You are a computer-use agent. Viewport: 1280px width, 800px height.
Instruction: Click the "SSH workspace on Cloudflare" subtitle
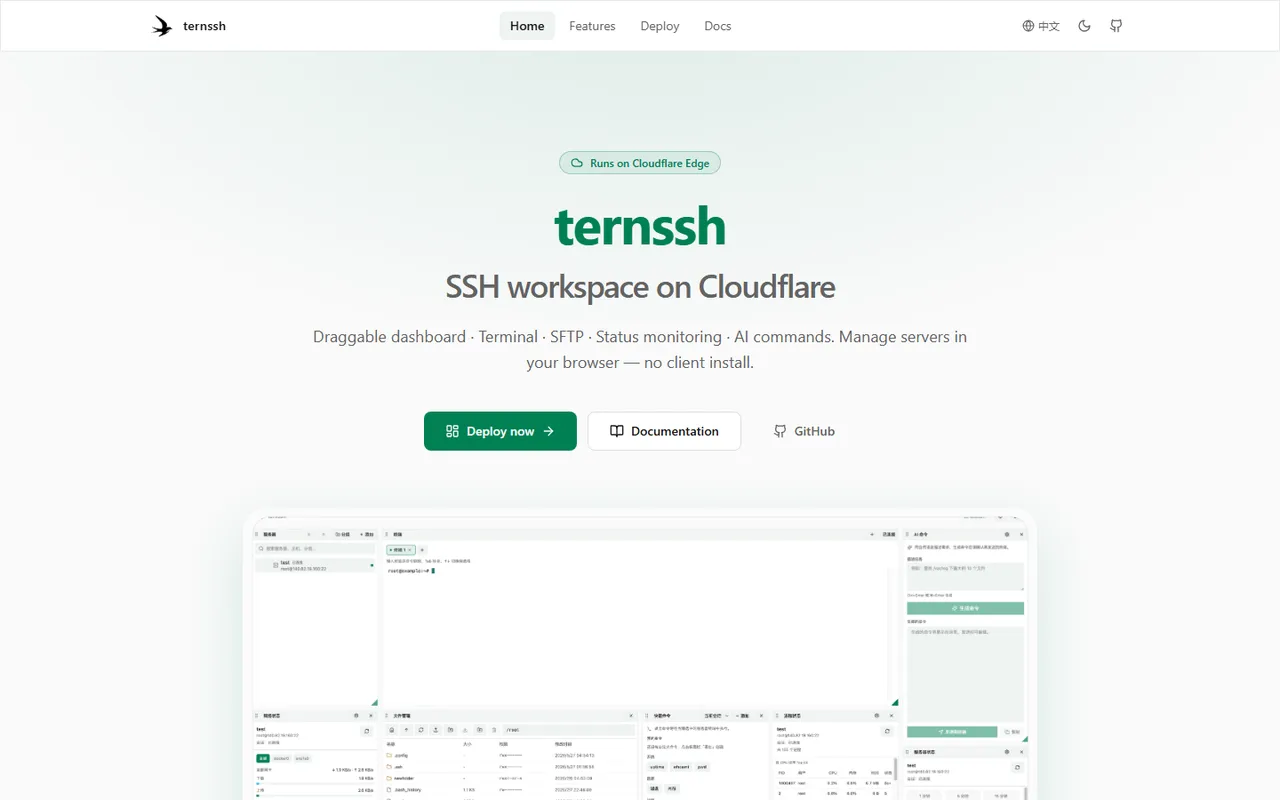click(x=640, y=287)
